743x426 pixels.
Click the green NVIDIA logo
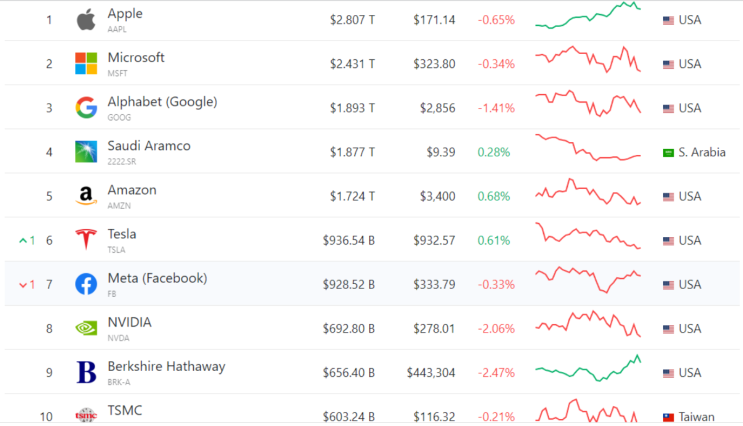pyautogui.click(x=86, y=328)
